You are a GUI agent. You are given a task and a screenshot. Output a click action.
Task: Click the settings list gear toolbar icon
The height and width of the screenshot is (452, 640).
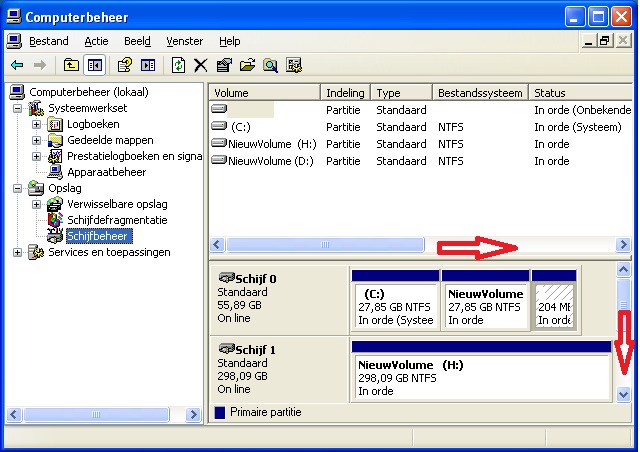pos(294,65)
